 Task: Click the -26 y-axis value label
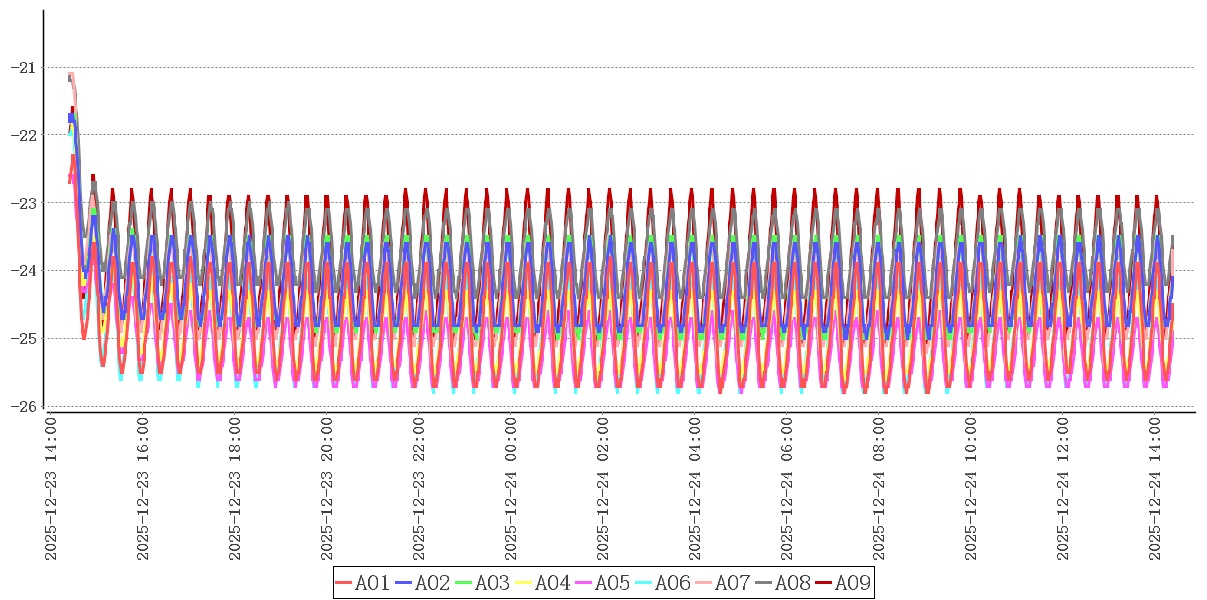click(x=22, y=406)
